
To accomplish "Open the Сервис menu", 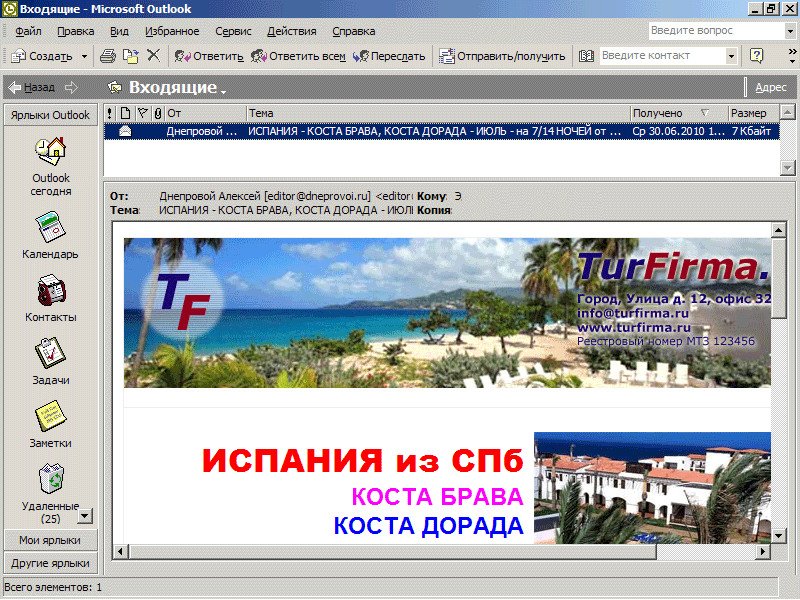I will click(x=233, y=31).
